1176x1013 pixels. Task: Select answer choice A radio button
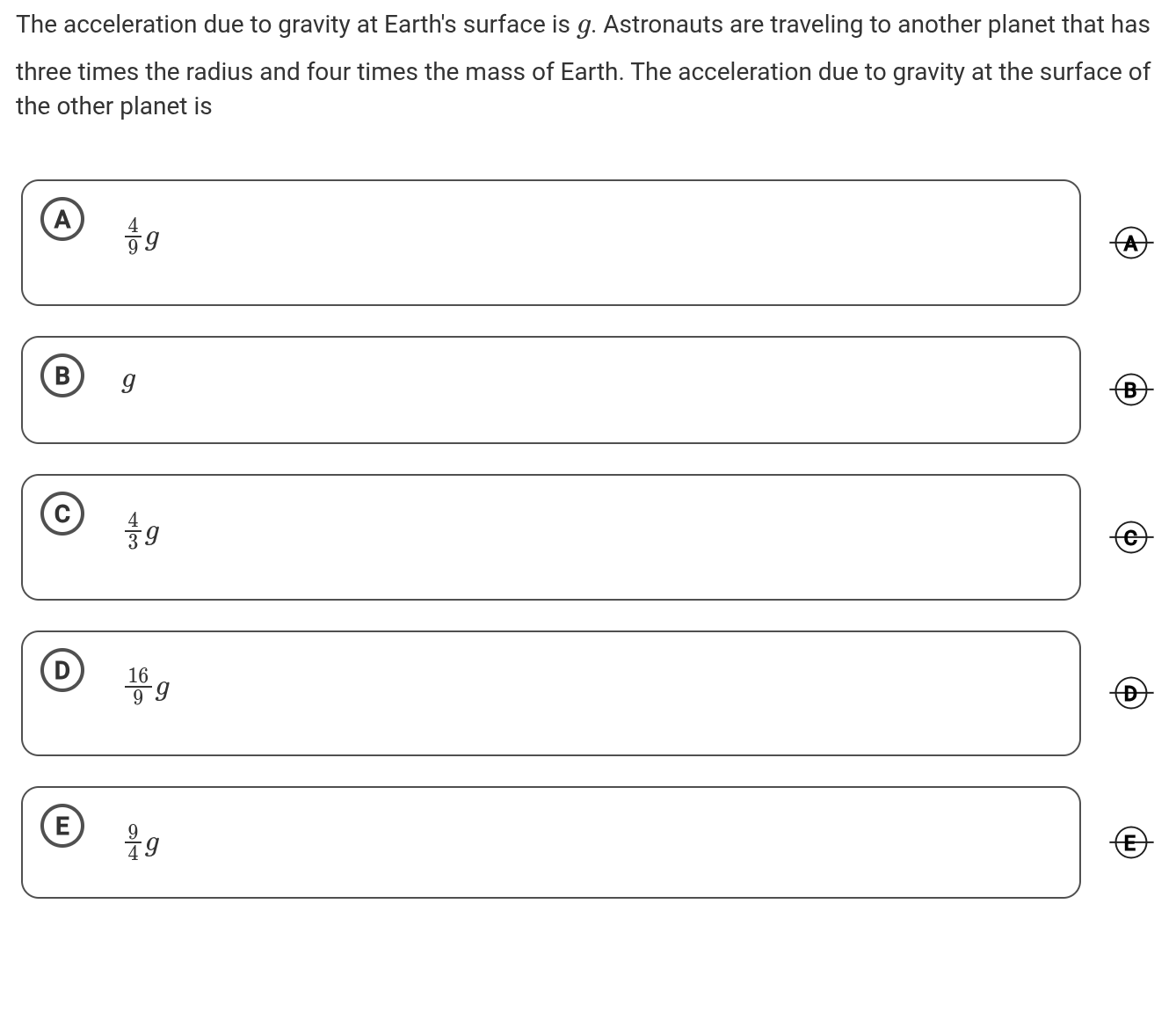click(x=62, y=219)
